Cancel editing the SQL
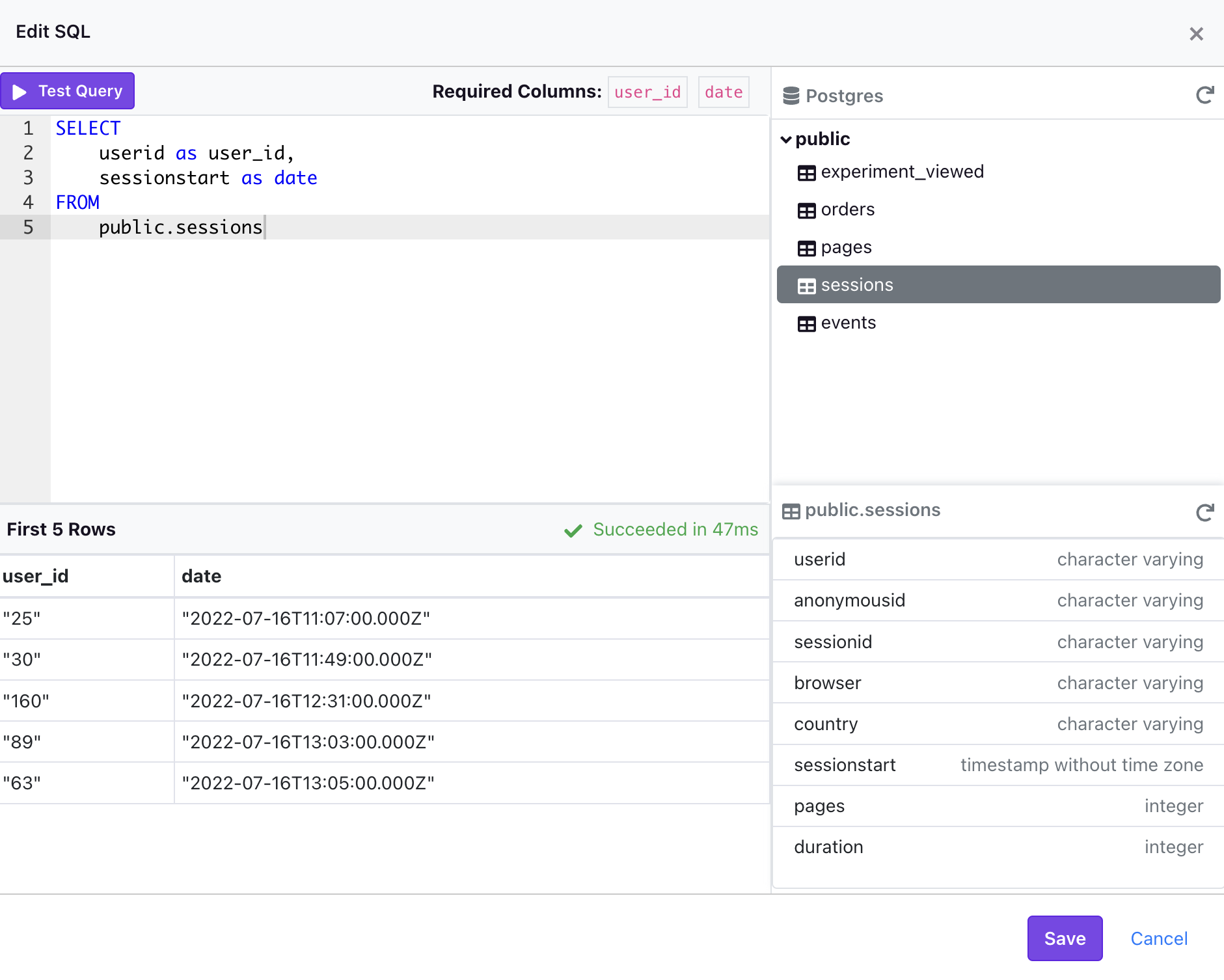The height and width of the screenshot is (980, 1224). pyautogui.click(x=1159, y=938)
